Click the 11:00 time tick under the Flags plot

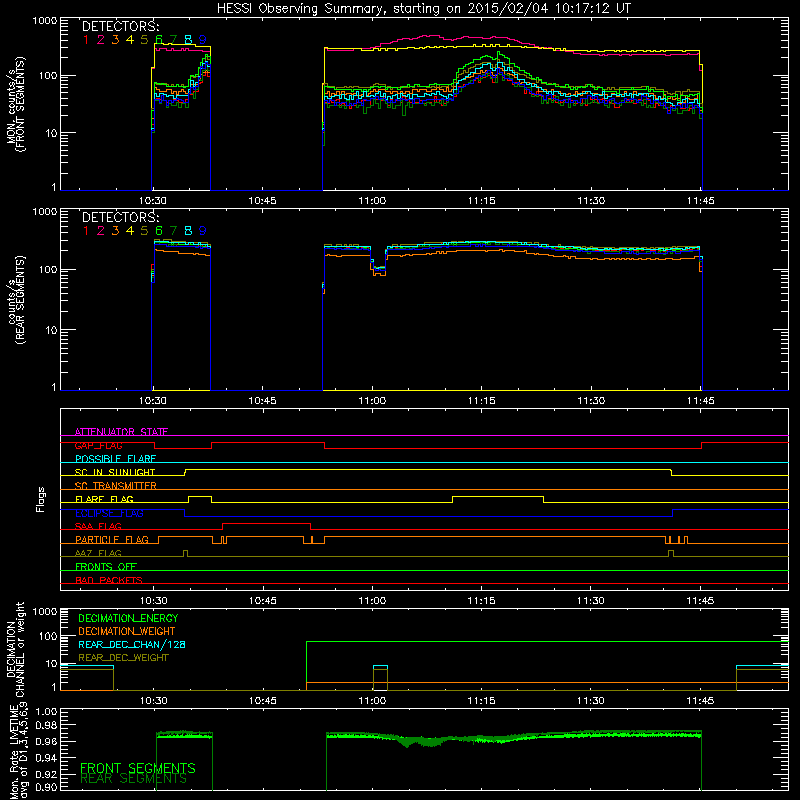[x=372, y=601]
